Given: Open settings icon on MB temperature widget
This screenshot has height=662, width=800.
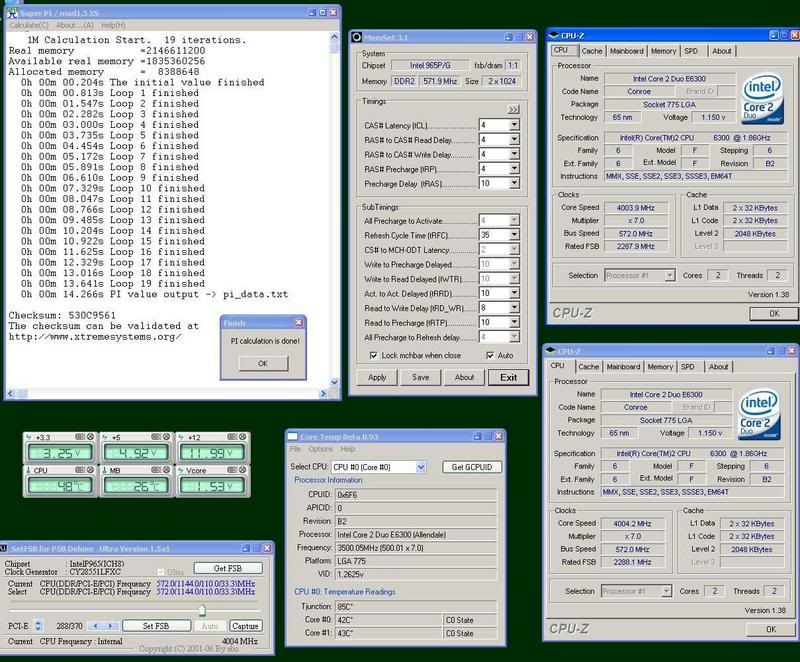Looking at the screenshot, I should coord(156,470).
